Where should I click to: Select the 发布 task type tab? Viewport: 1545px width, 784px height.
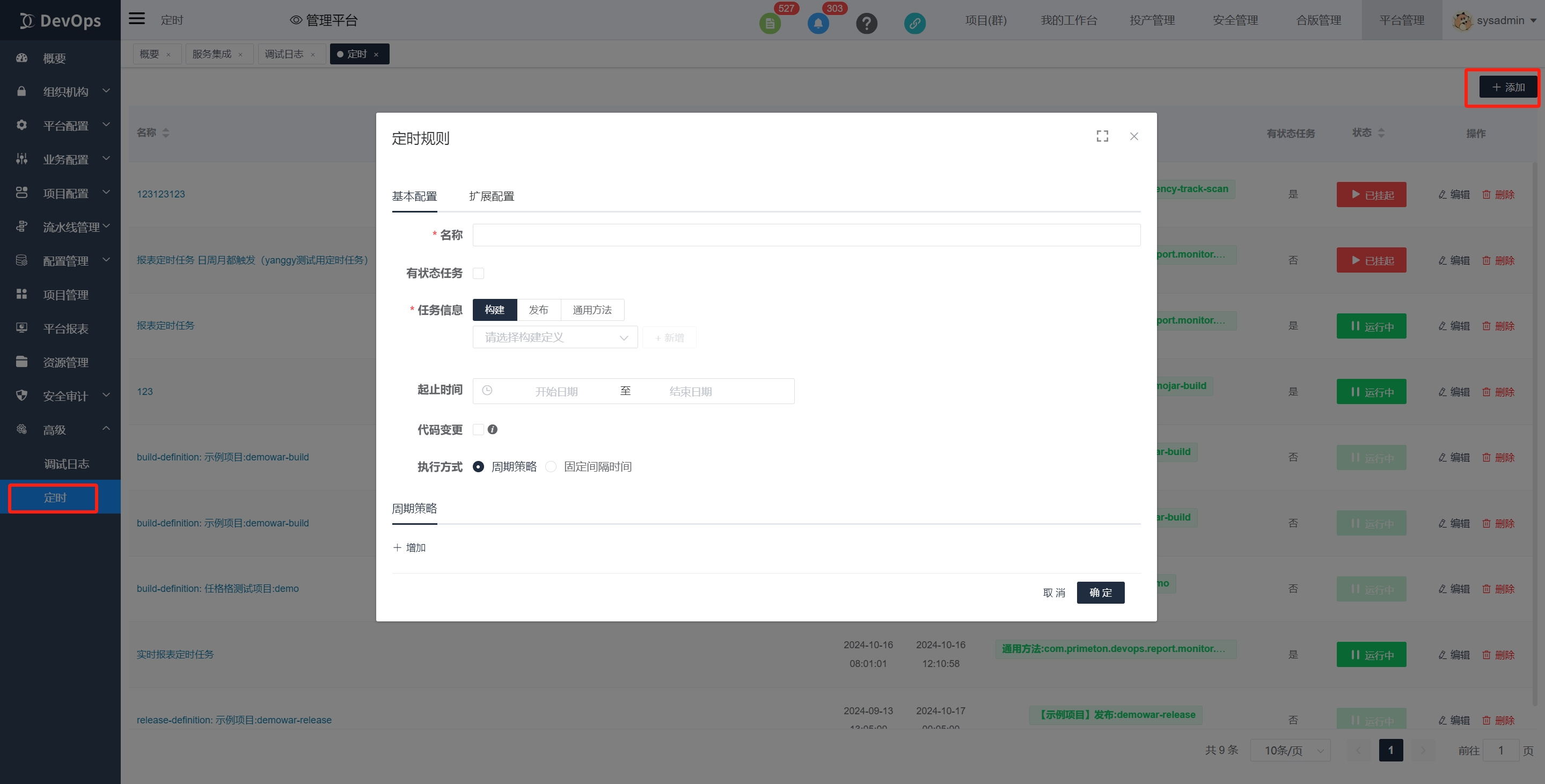[x=538, y=310]
